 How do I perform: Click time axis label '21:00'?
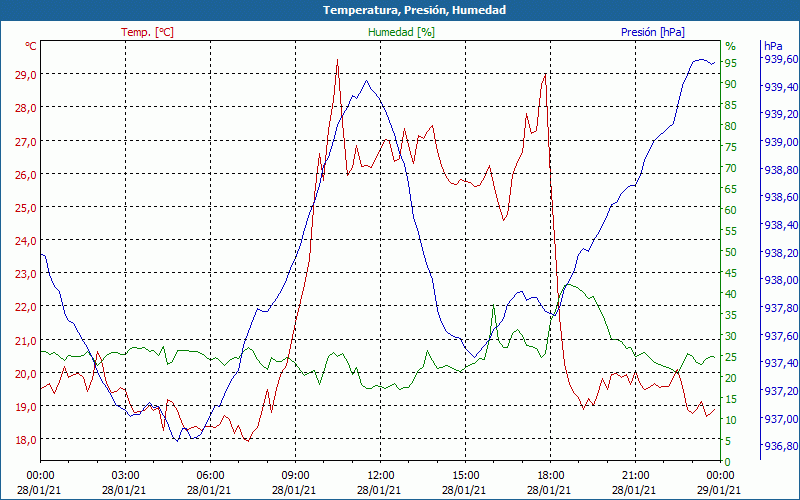click(x=636, y=475)
